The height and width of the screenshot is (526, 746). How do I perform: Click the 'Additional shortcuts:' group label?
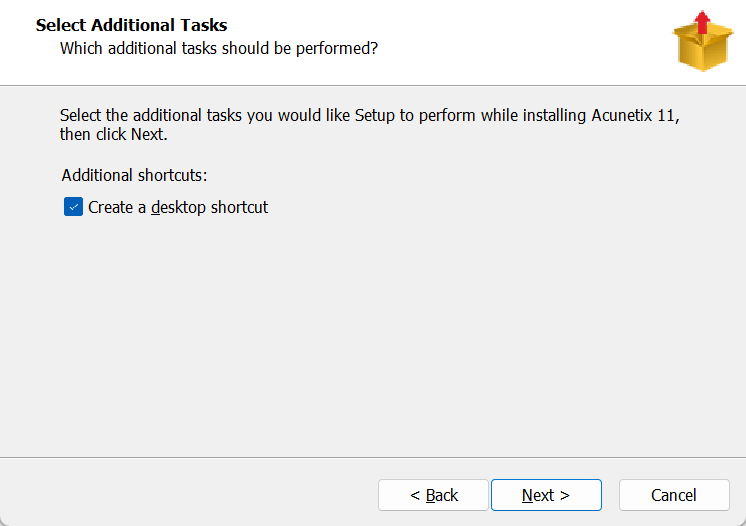tap(134, 175)
